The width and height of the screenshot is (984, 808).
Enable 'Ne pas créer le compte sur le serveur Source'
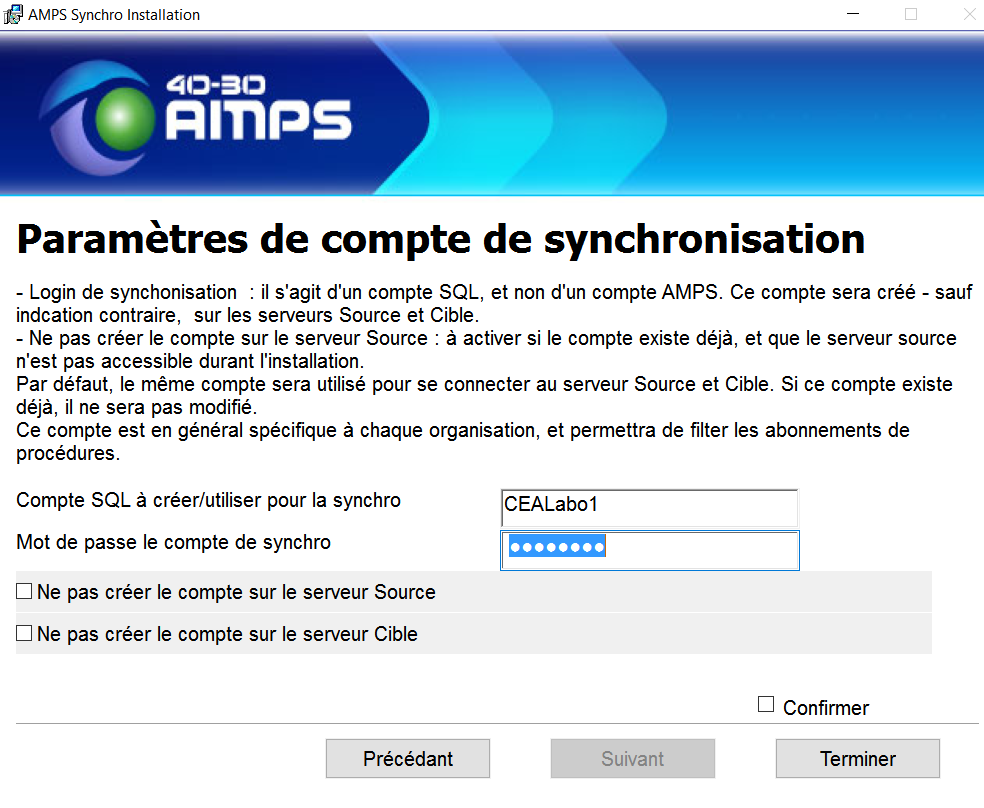tap(25, 592)
